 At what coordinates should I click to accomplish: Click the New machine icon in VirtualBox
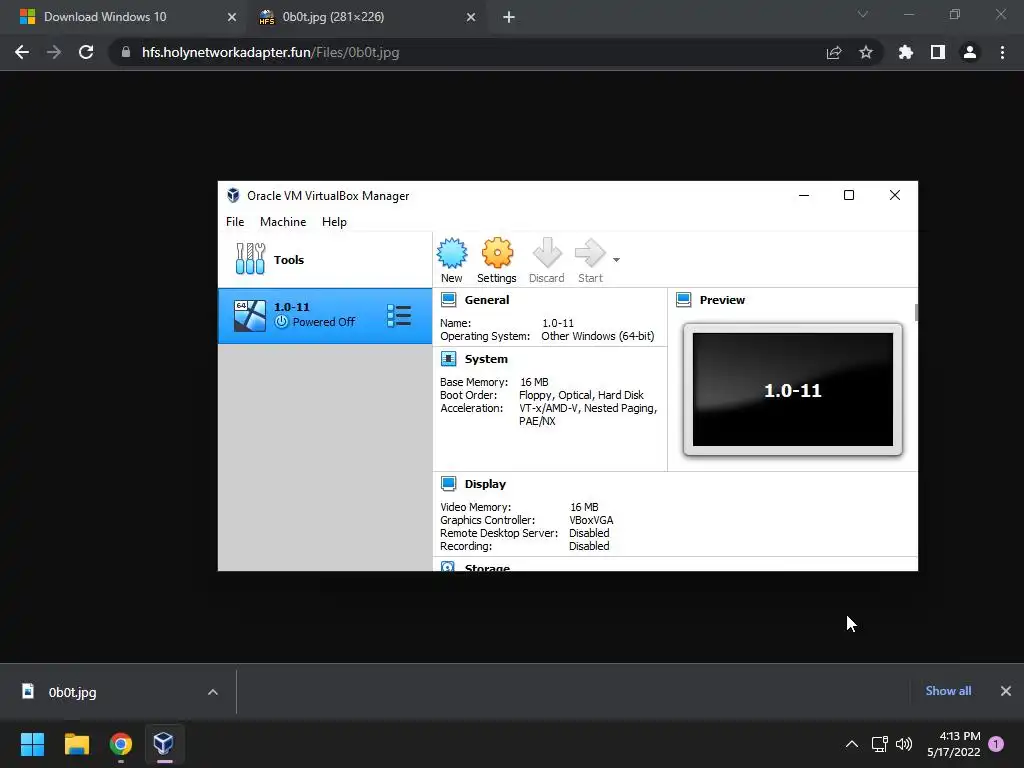click(x=451, y=253)
